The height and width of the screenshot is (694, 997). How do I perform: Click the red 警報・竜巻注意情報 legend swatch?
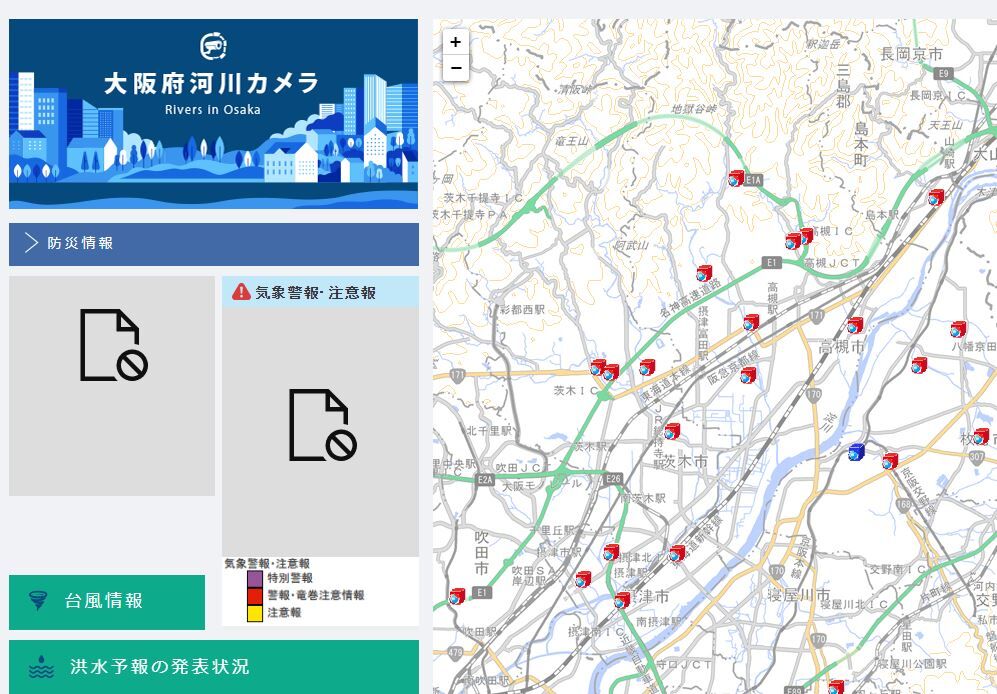254,595
